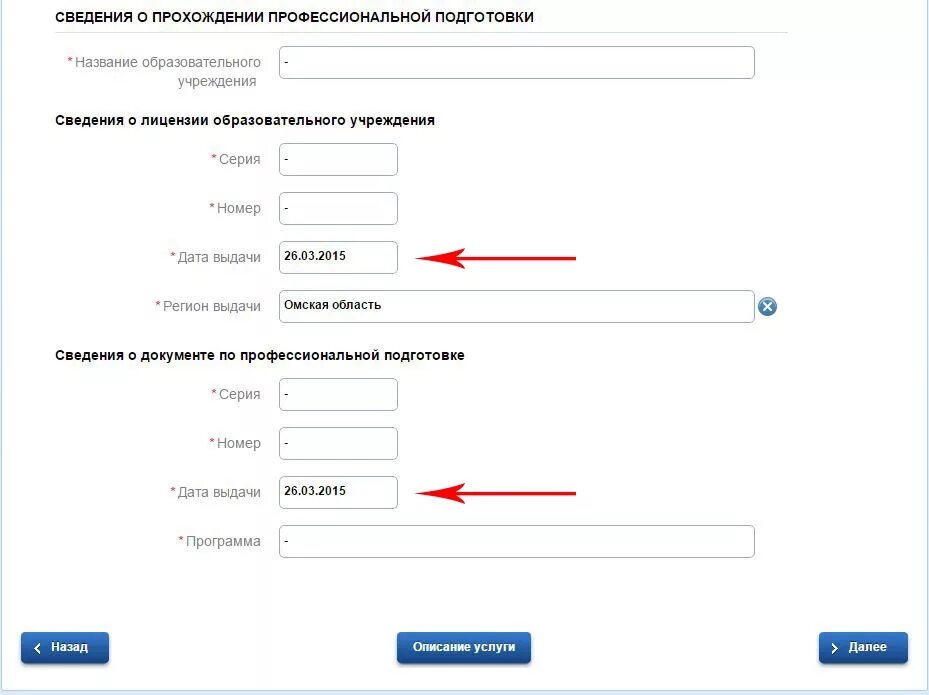Click the right chevron icon on the Далее button
Image resolution: width=929 pixels, height=695 pixels.
(x=834, y=648)
